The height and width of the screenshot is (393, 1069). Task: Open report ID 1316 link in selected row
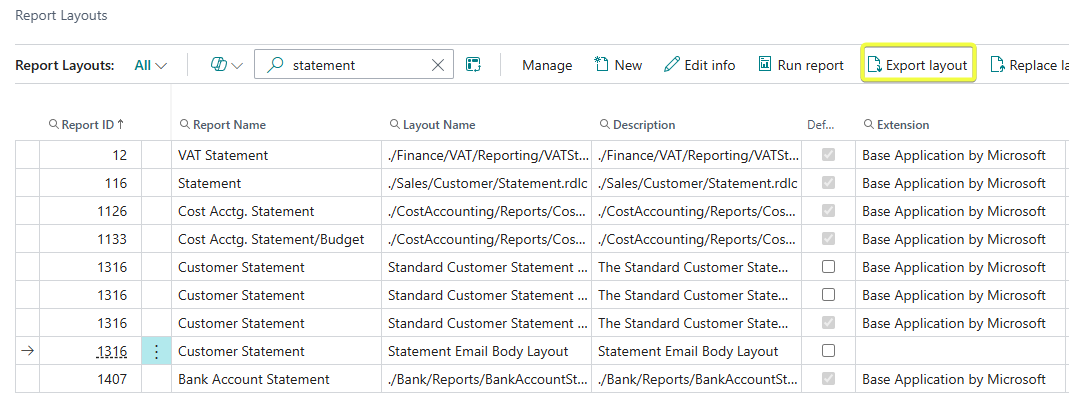(x=112, y=351)
